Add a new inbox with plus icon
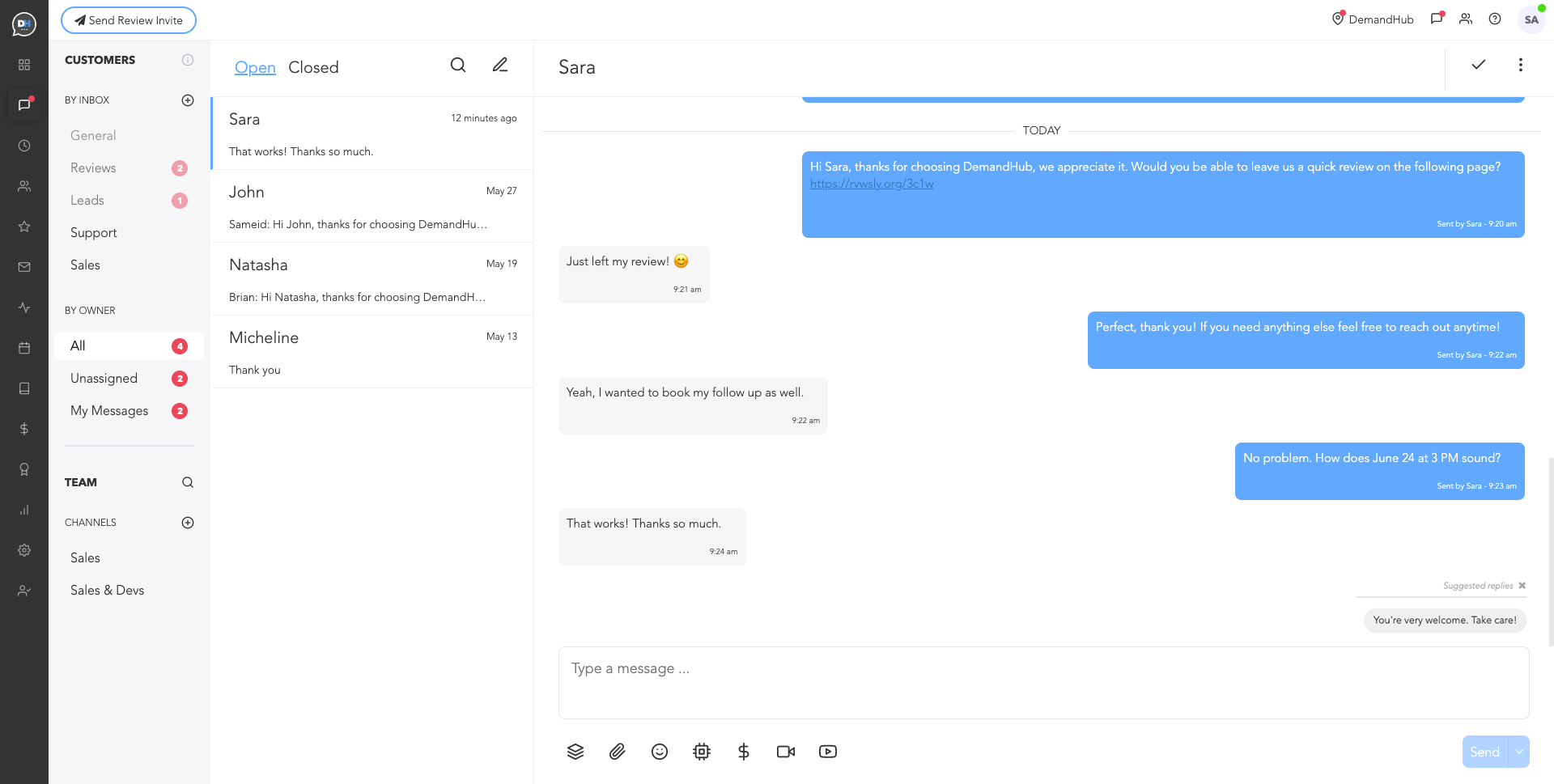Viewport: 1554px width, 784px height. pos(188,100)
